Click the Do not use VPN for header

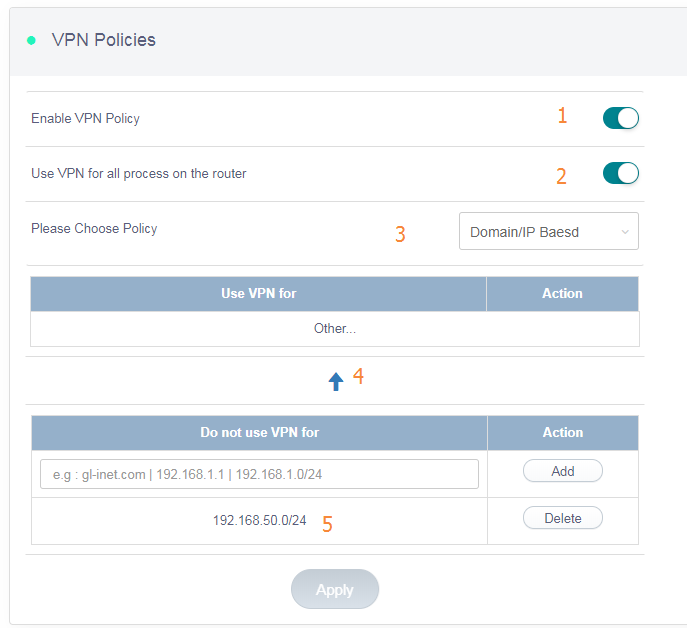(x=259, y=433)
